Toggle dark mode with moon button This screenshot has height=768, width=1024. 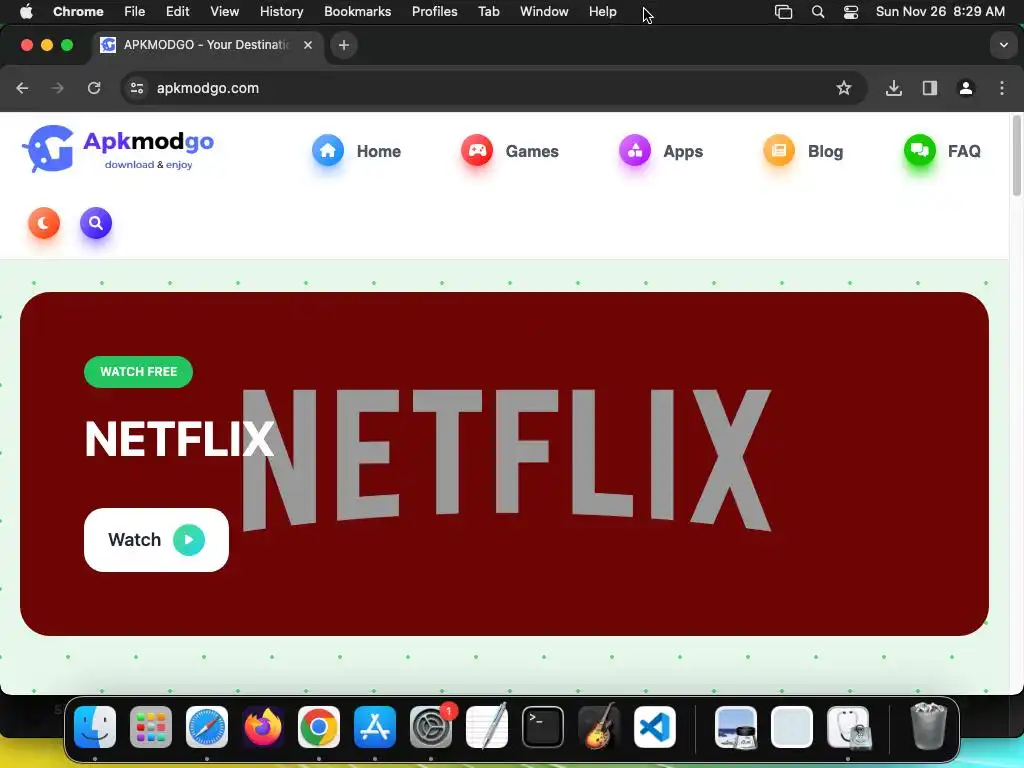44,223
